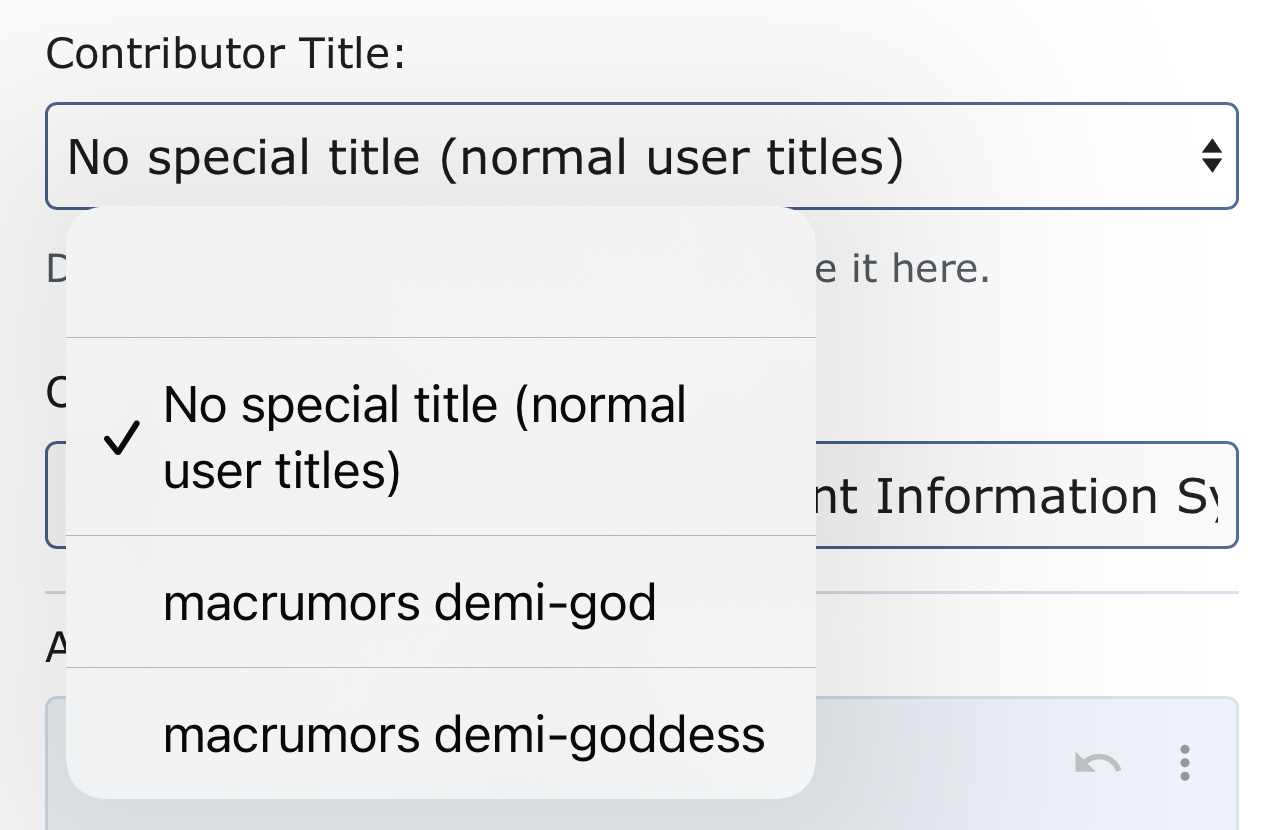Select the blank option atop the popup list

(440, 273)
